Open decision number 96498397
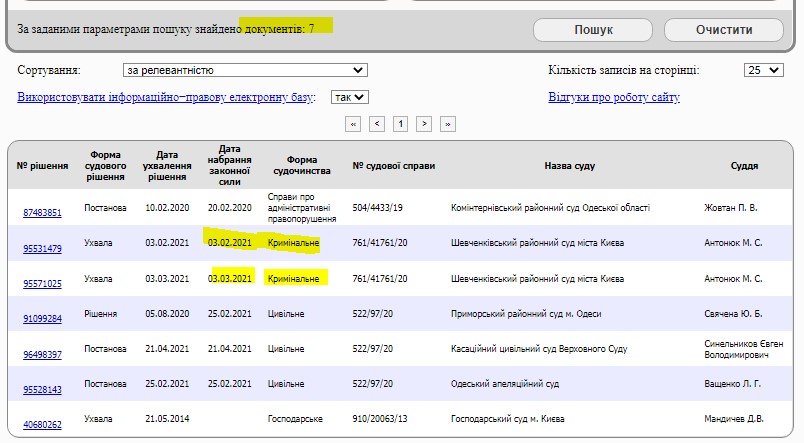Image resolution: width=804 pixels, height=443 pixels. point(42,354)
